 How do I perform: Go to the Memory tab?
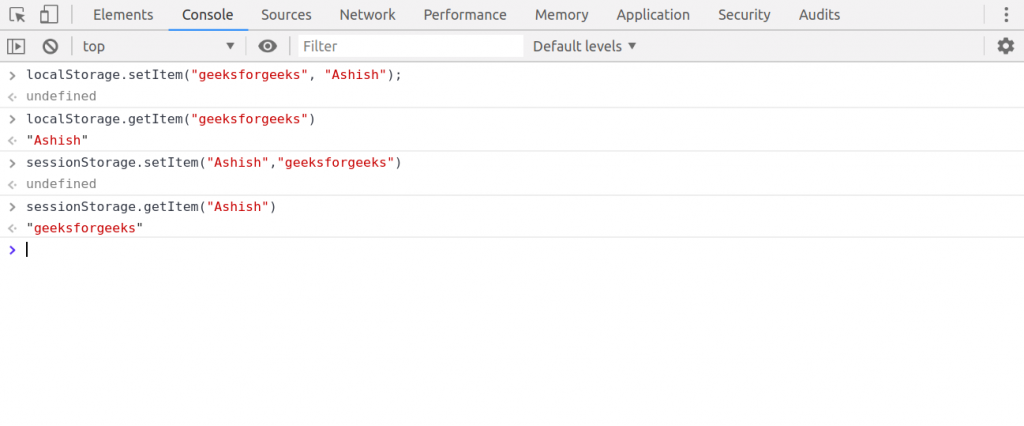[x=561, y=15]
